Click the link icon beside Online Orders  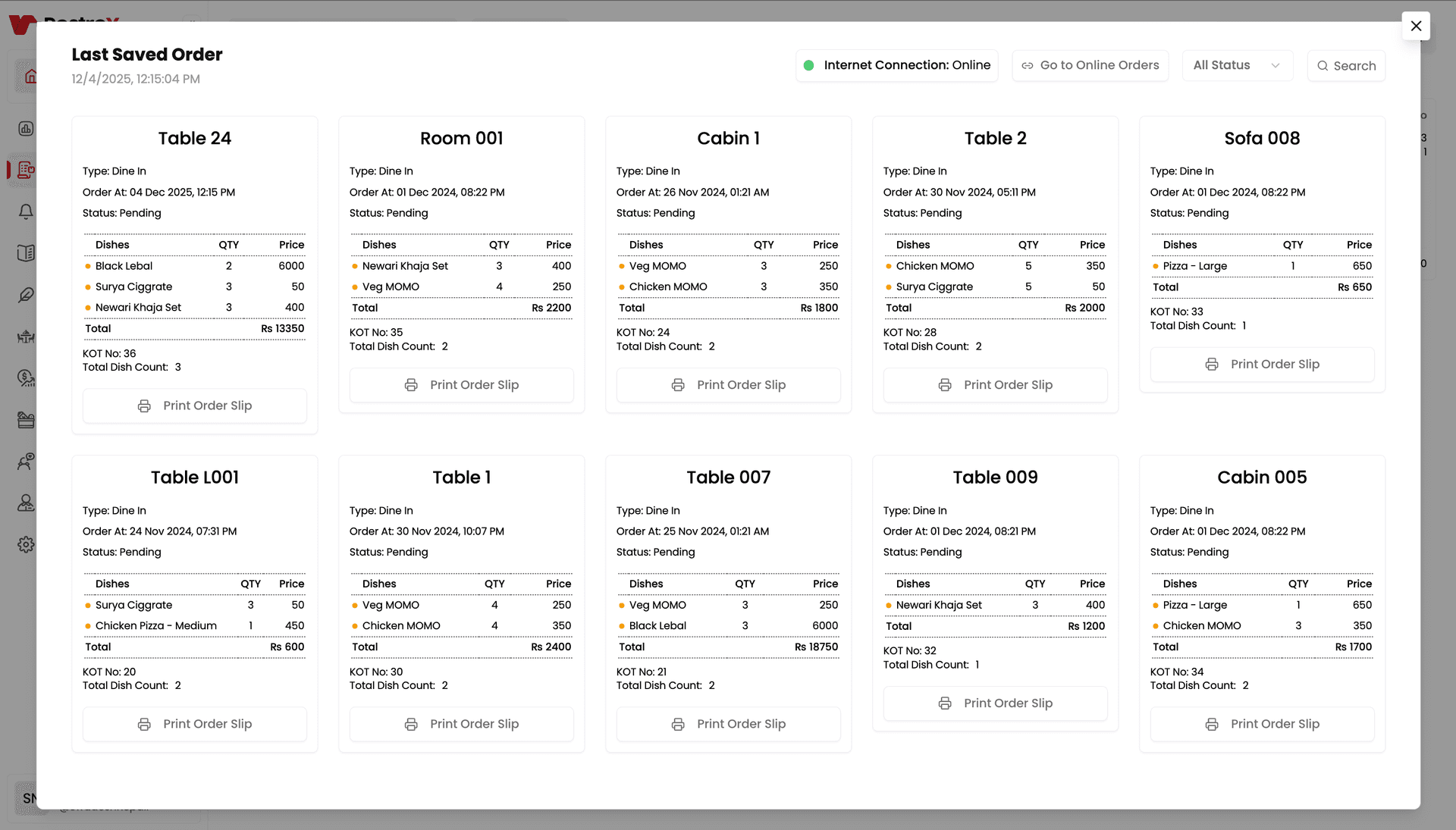pyautogui.click(x=1028, y=66)
